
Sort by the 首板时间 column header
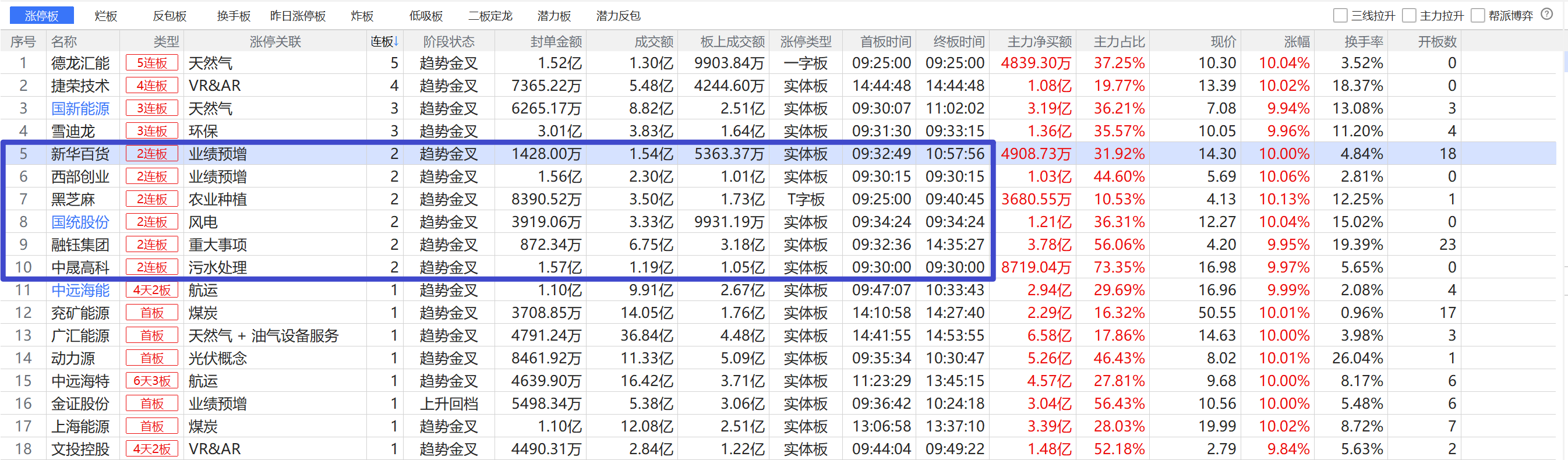pos(886,41)
